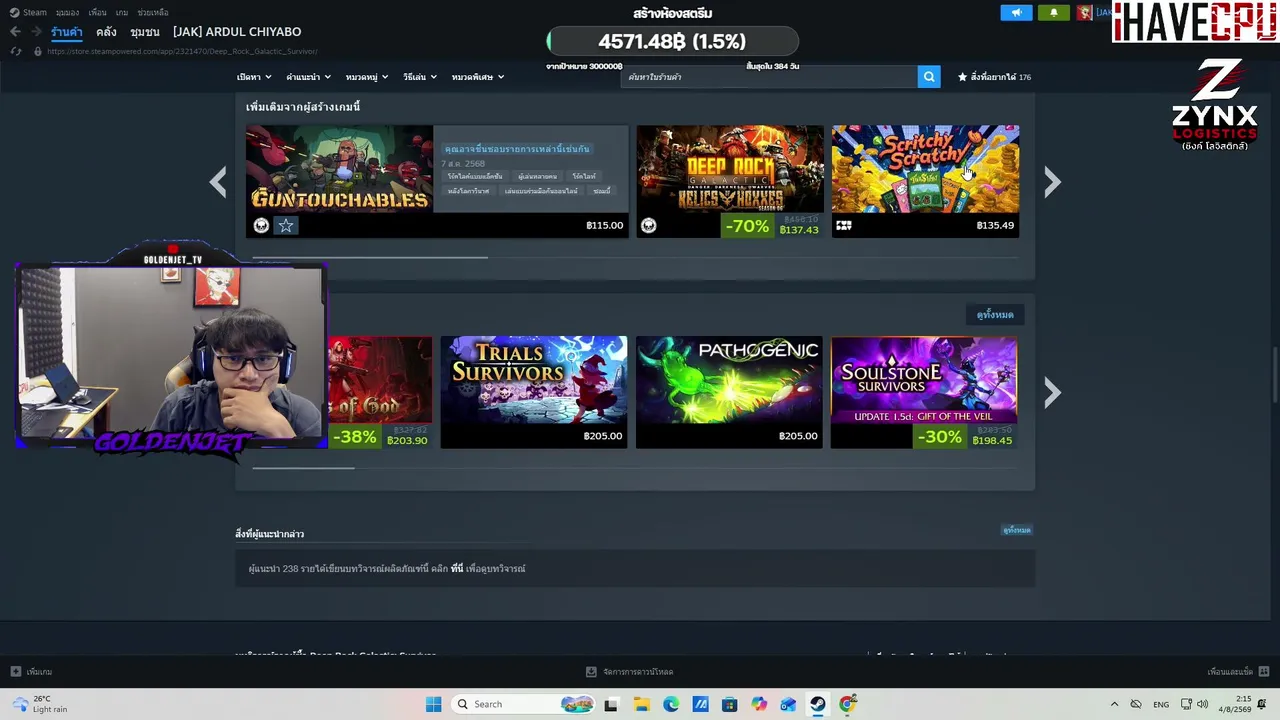Open the [JAK] ARDUL CHIYABO profile tab

click(x=237, y=32)
